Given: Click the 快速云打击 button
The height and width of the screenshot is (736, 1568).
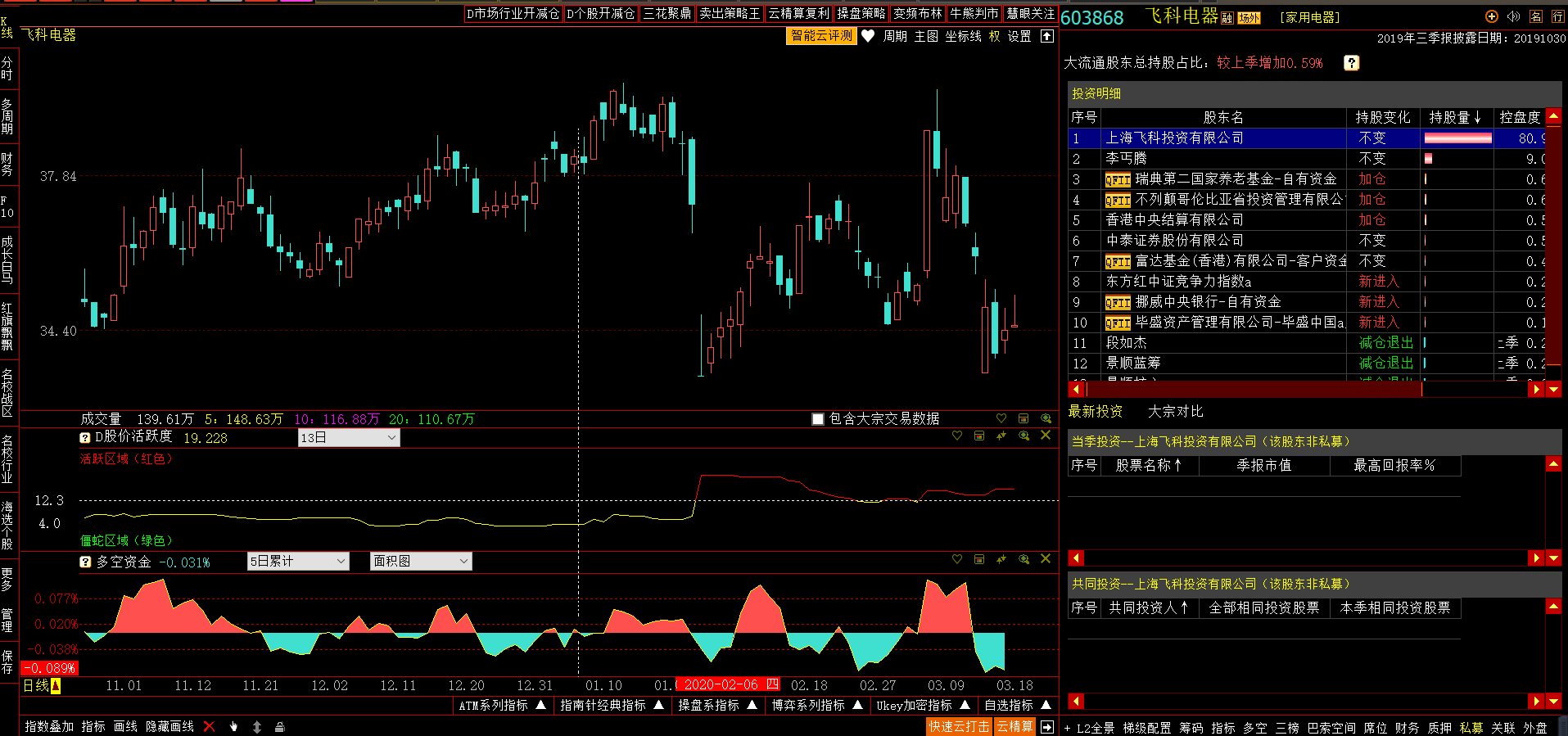Looking at the screenshot, I should tap(958, 726).
